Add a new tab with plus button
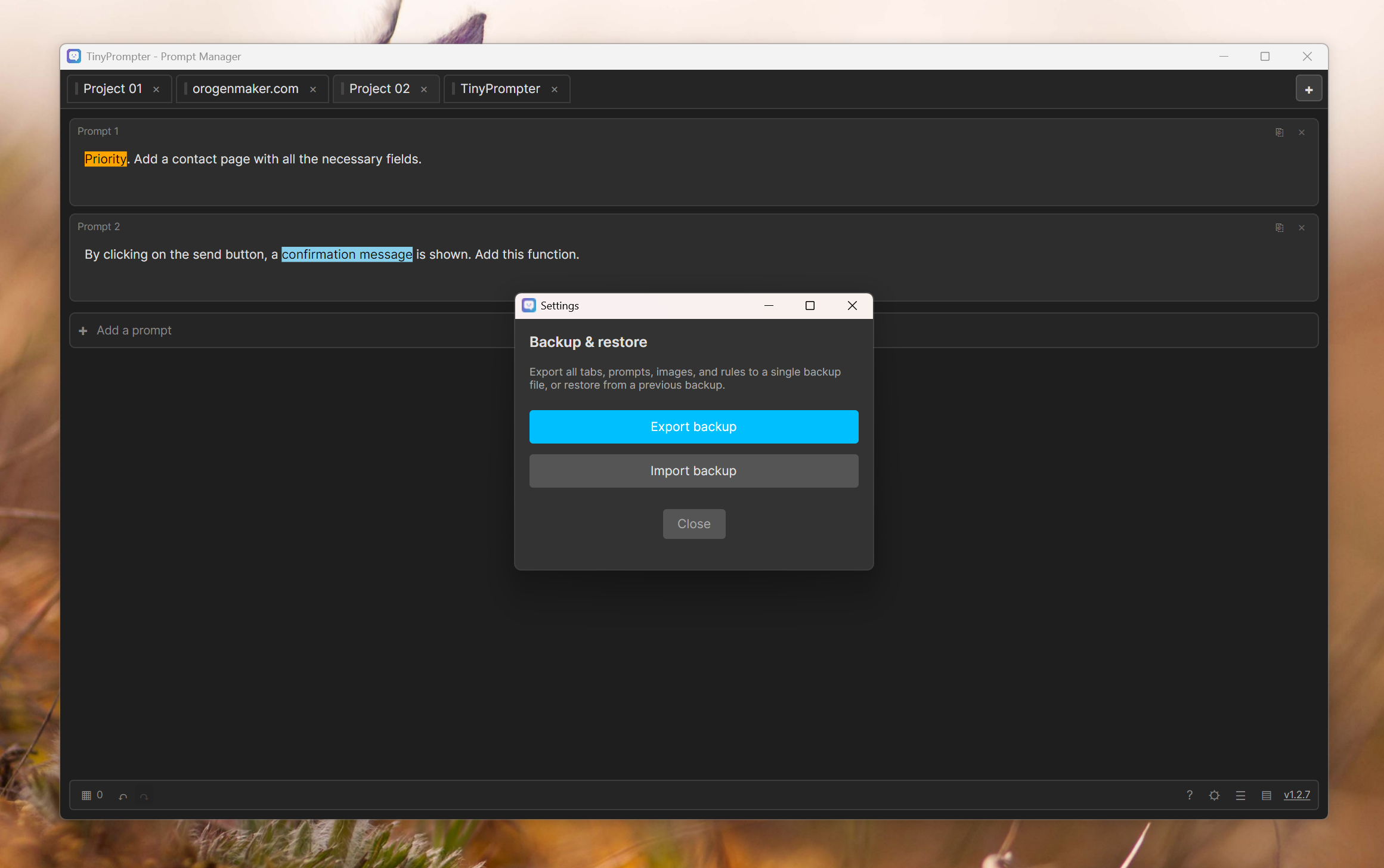Image resolution: width=1384 pixels, height=868 pixels. coord(1308,89)
